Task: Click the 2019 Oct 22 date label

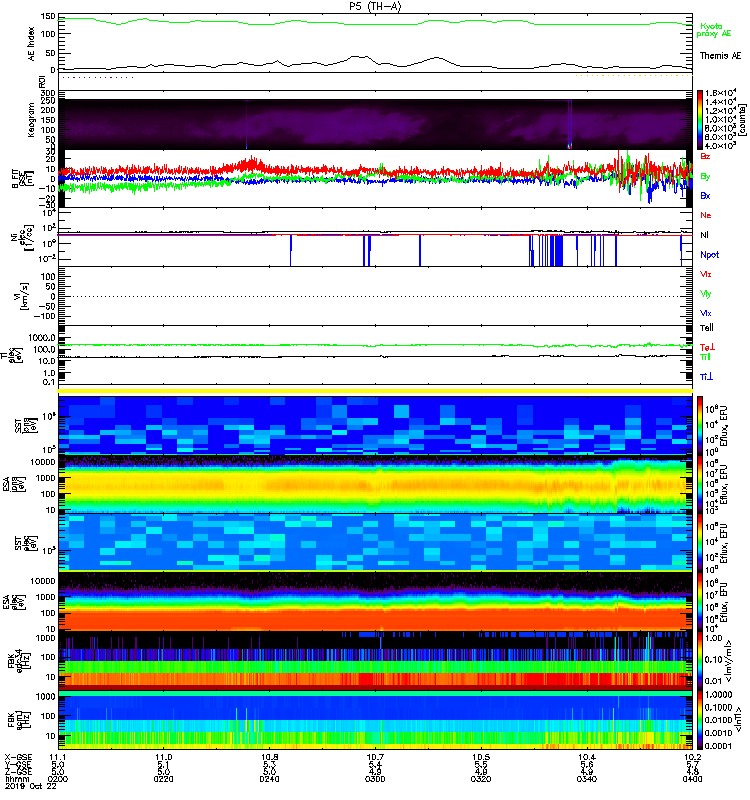Action: (31, 786)
